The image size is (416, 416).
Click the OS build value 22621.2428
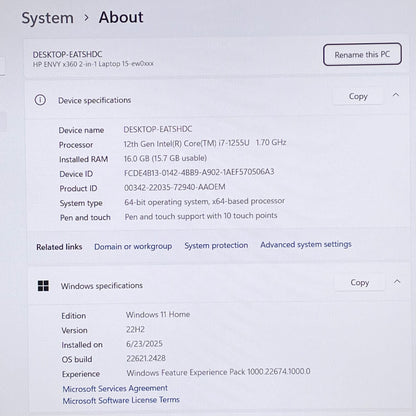[x=146, y=358]
